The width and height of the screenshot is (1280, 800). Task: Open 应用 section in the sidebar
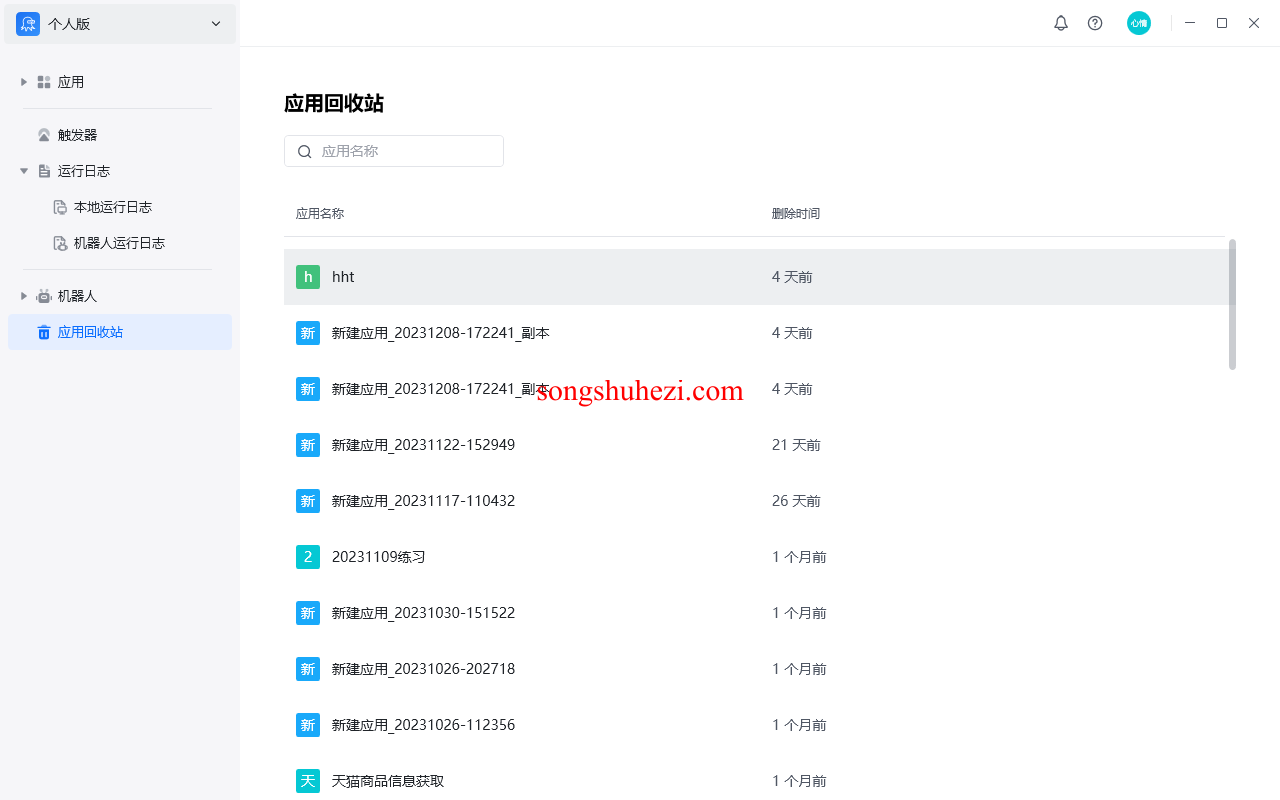120,82
